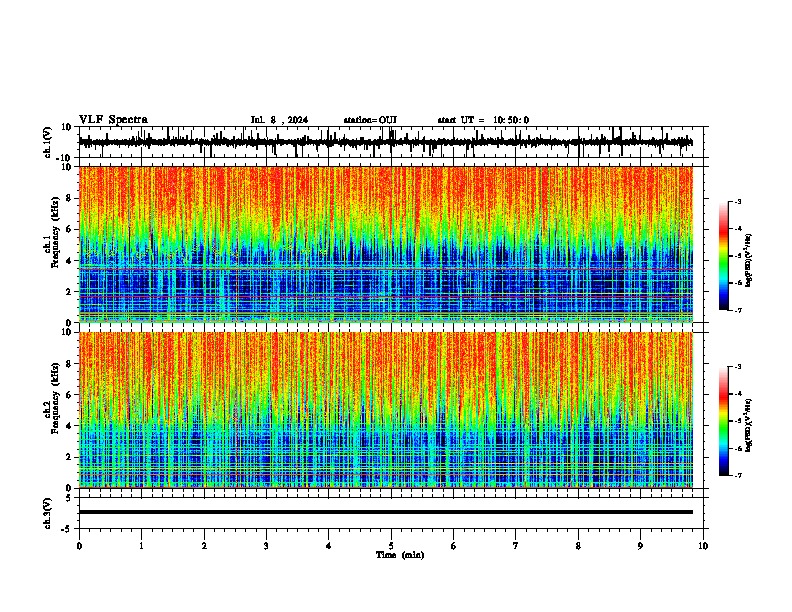The height and width of the screenshot is (612, 792).
Task: Click the "4" kHz tick on ch.2 spectrogram
Action: click(x=69, y=426)
